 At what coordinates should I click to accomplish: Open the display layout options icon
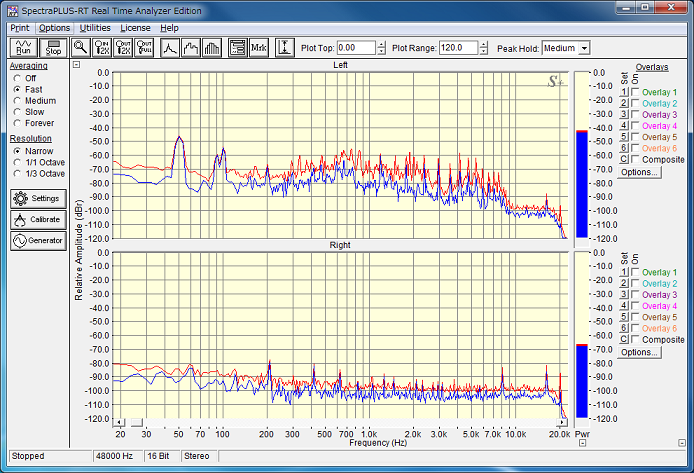pos(238,47)
